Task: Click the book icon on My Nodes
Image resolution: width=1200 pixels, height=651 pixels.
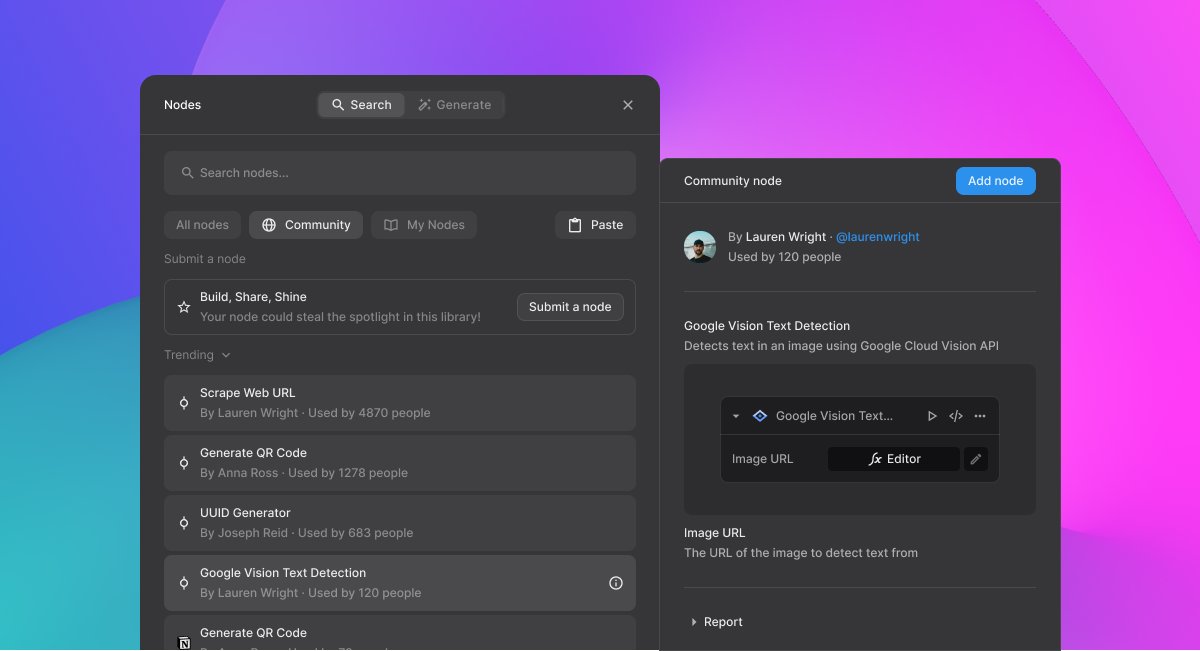Action: point(391,225)
